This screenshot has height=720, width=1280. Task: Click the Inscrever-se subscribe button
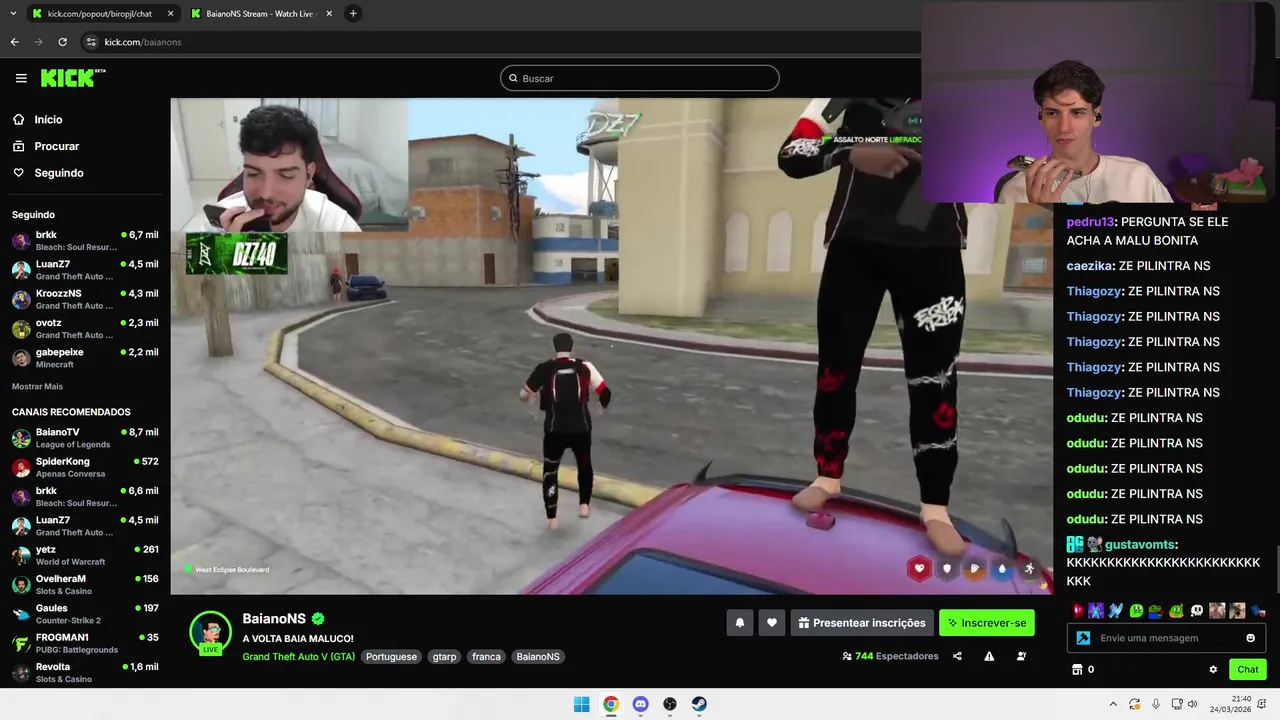tap(987, 623)
